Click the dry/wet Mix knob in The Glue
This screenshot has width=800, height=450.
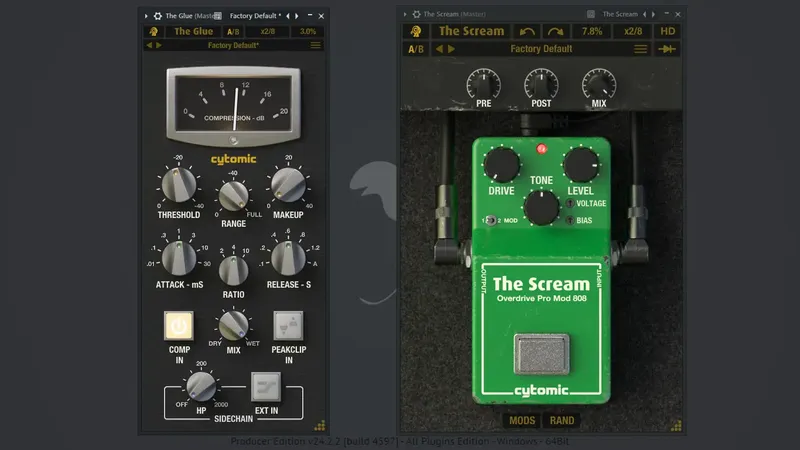pos(233,326)
